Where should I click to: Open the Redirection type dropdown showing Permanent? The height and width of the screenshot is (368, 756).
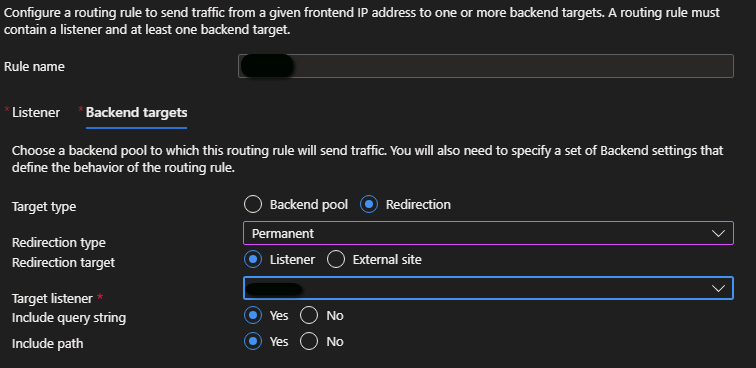tap(488, 233)
